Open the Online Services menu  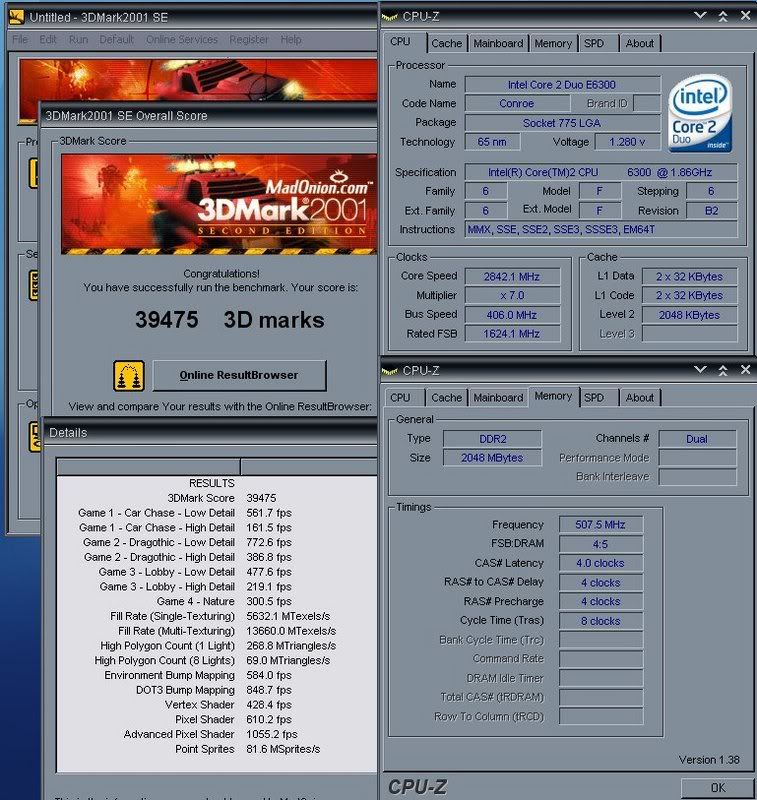[182, 39]
